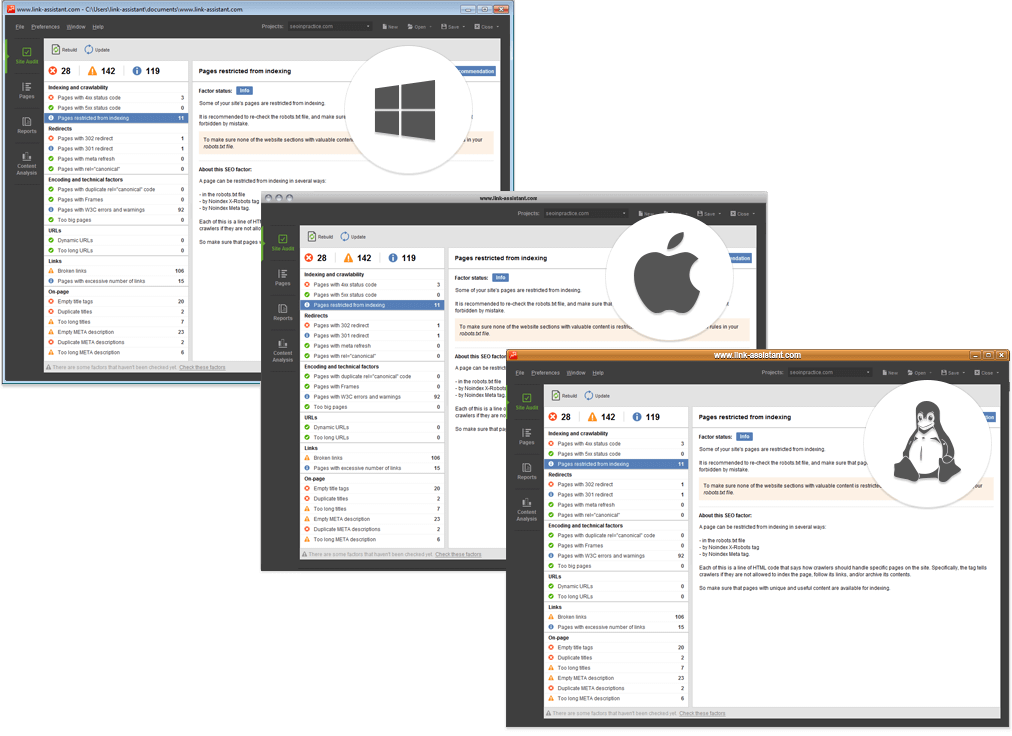Select the 142 warnings counter in Apple-logo window
The width and height of the screenshot is (1012, 736).
(358, 258)
